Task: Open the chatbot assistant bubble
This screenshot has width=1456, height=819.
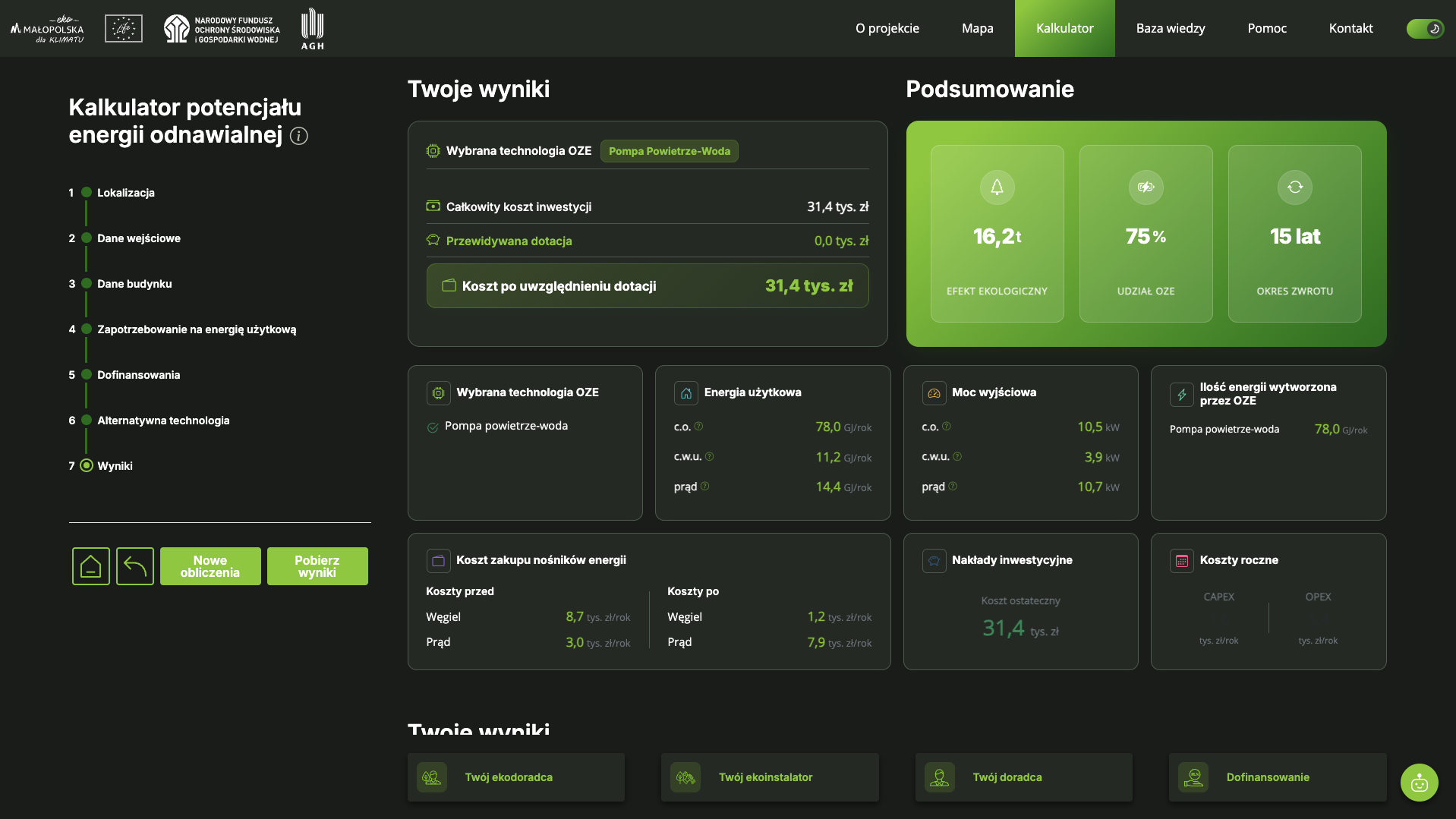Action: (x=1419, y=783)
